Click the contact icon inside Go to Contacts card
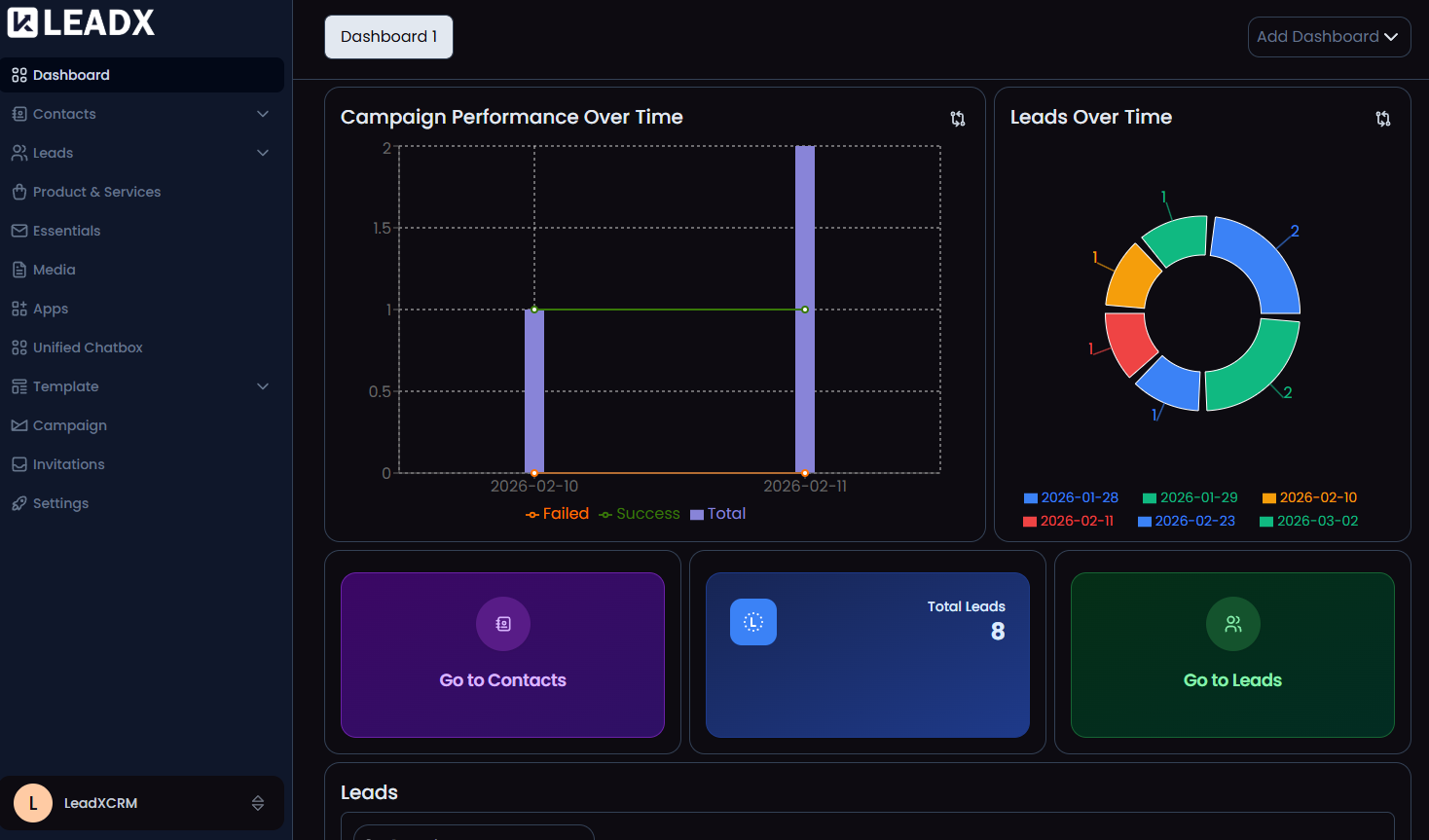This screenshot has width=1429, height=840. point(502,623)
